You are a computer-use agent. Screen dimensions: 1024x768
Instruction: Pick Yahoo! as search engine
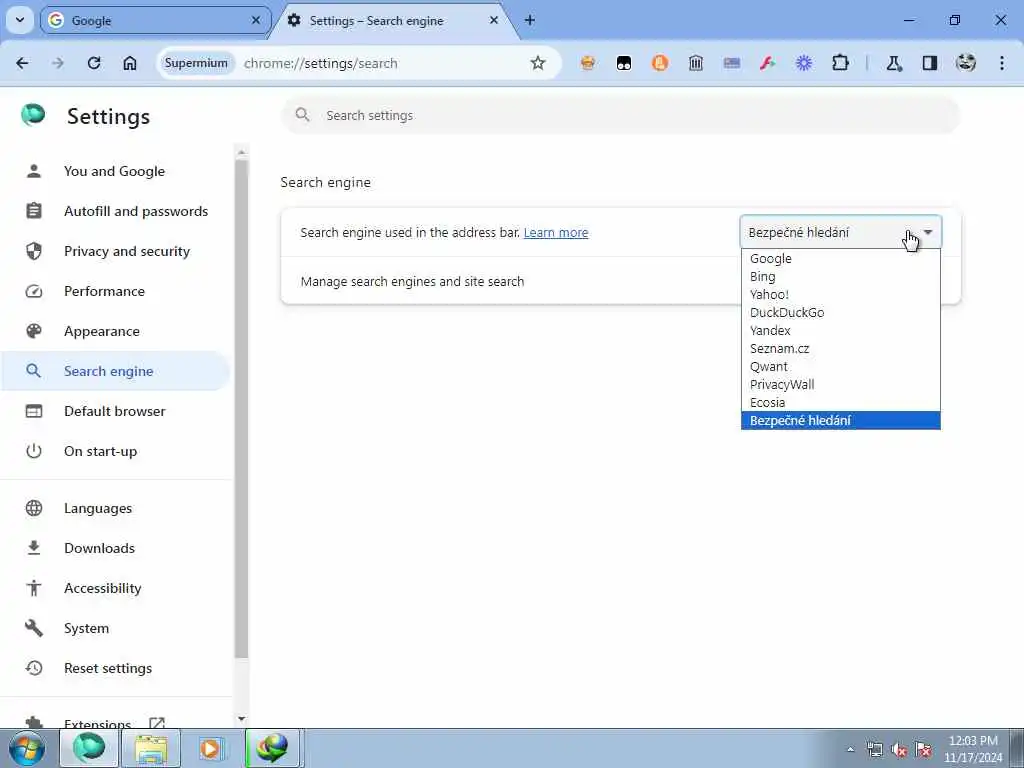[840, 295]
